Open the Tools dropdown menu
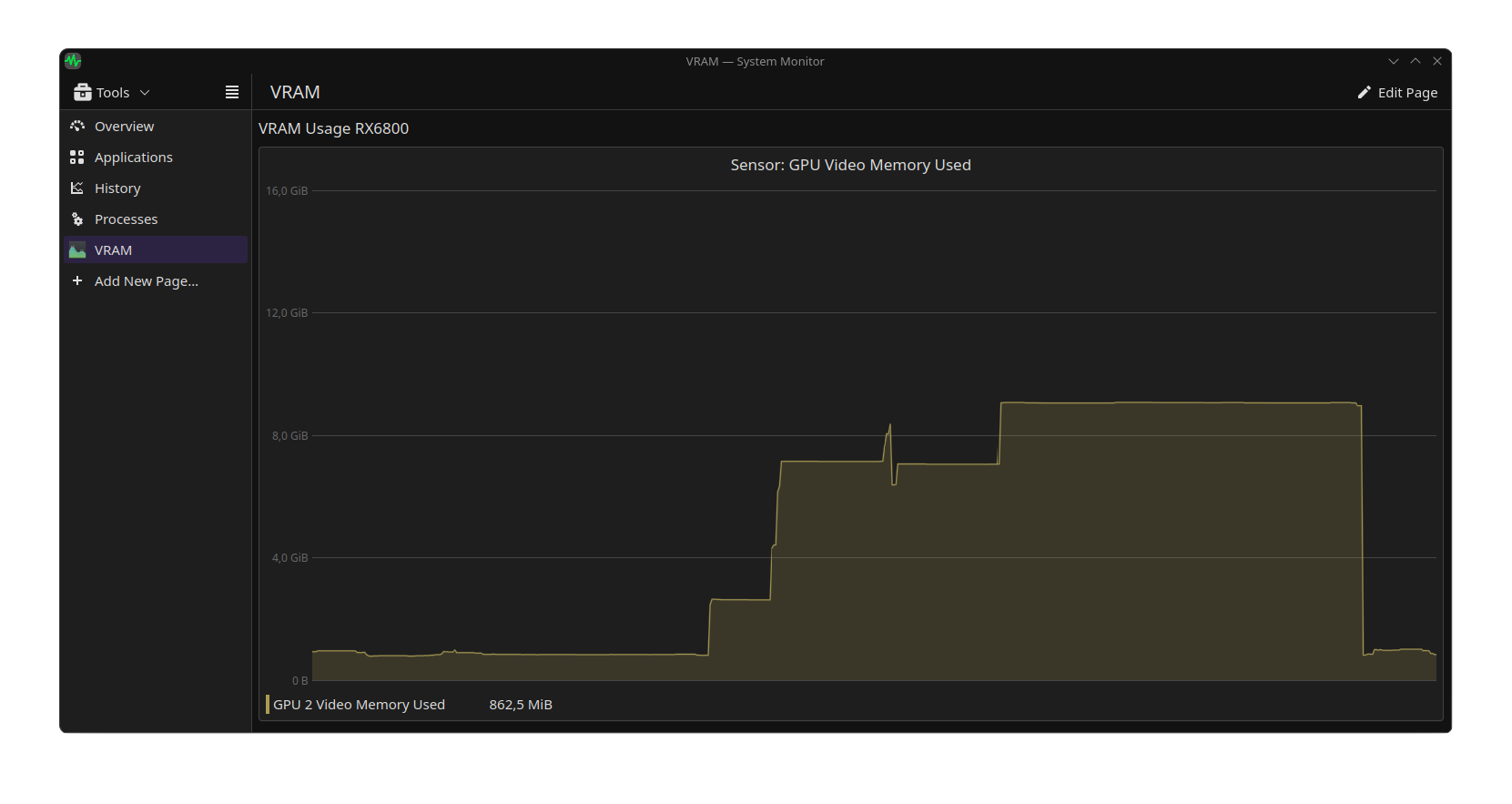This screenshot has width=1512, height=804. coord(111,92)
